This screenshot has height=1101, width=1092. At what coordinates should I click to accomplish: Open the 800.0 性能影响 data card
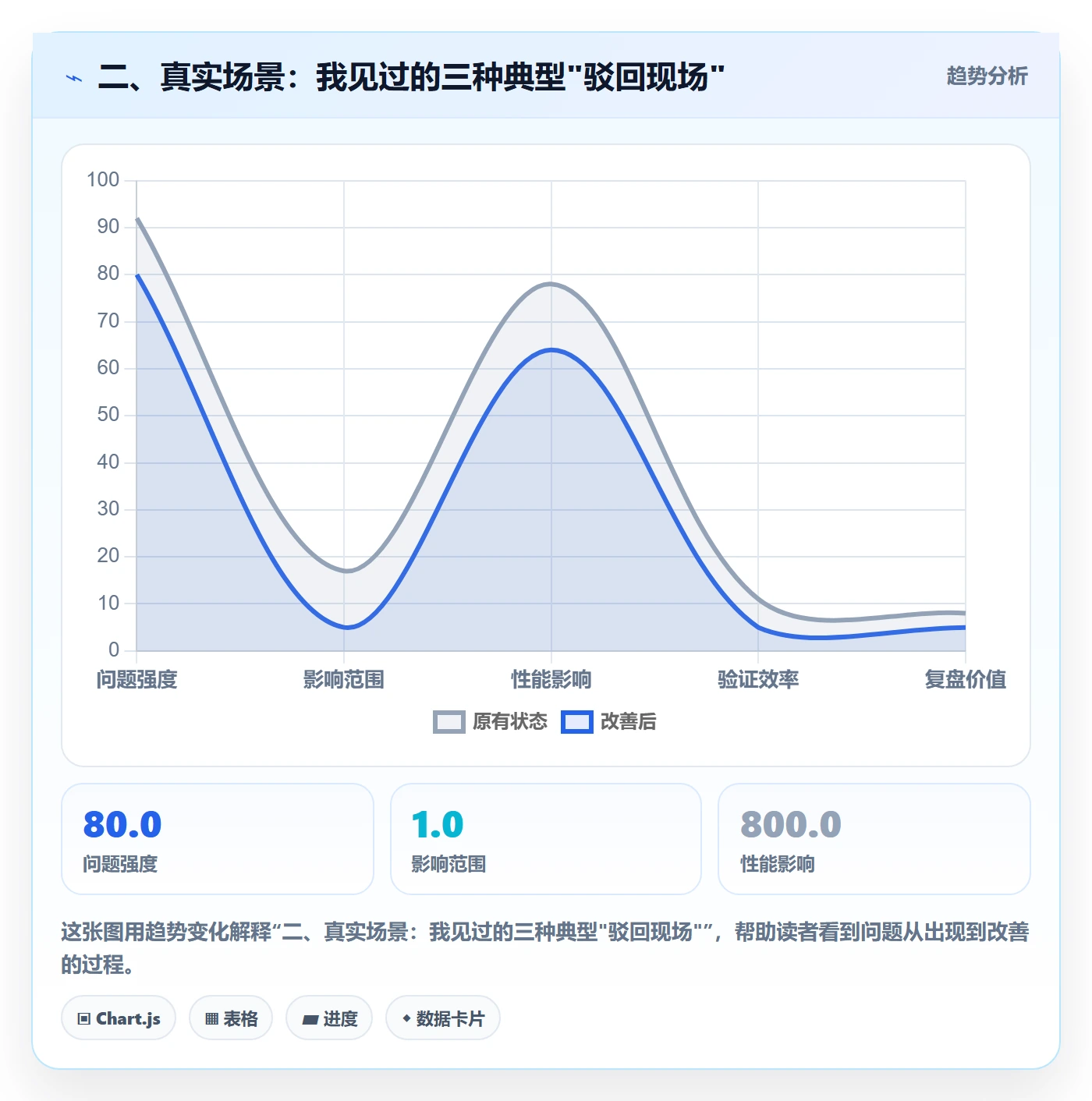point(874,839)
